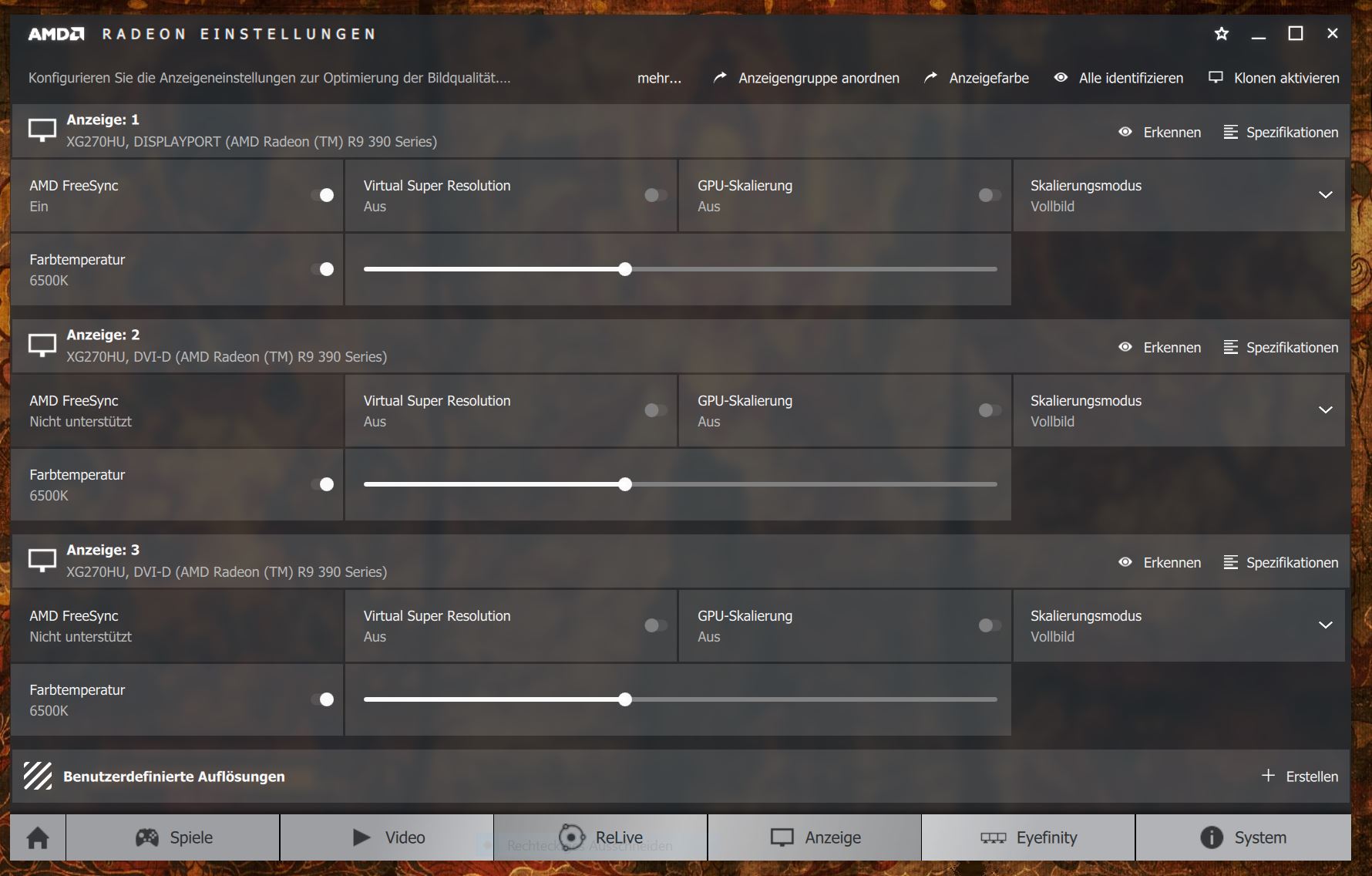
Task: Click Farbtemperatur slider handle for Anzeige 3
Action: tap(625, 699)
